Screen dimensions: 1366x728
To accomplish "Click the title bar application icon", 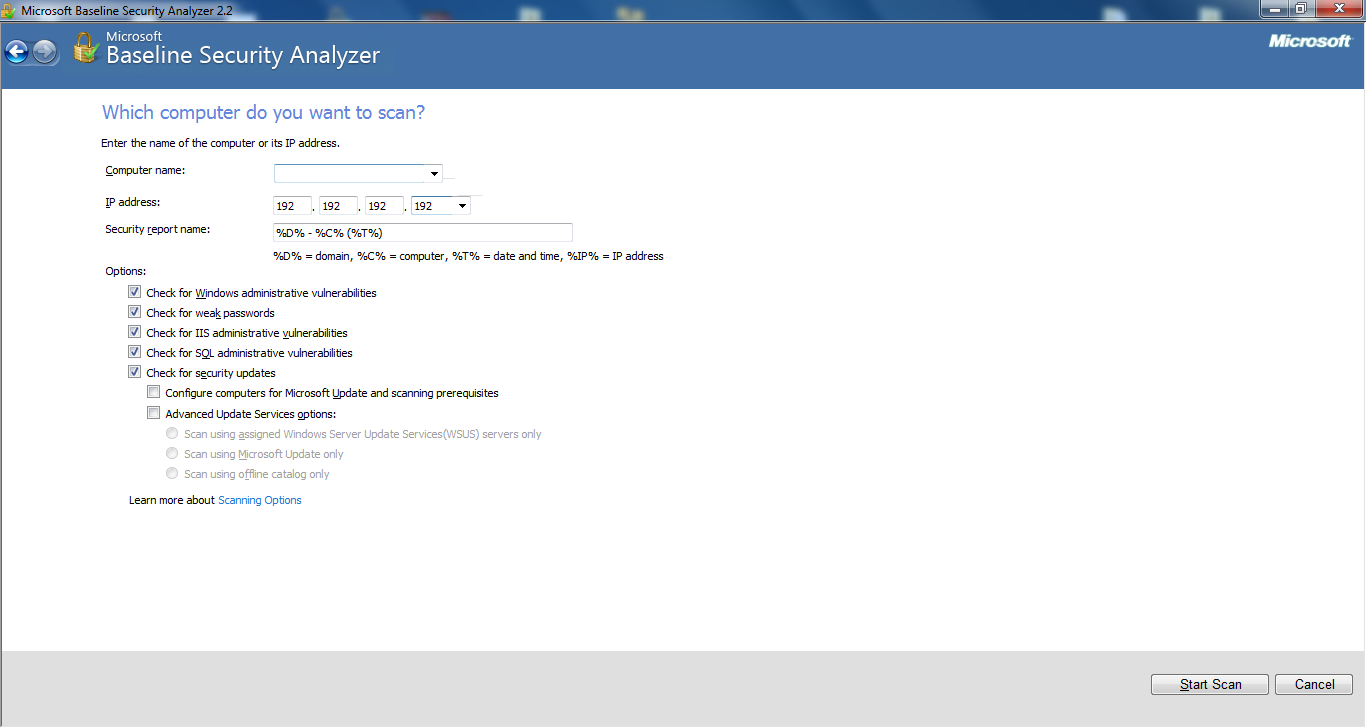I will [x=9, y=10].
